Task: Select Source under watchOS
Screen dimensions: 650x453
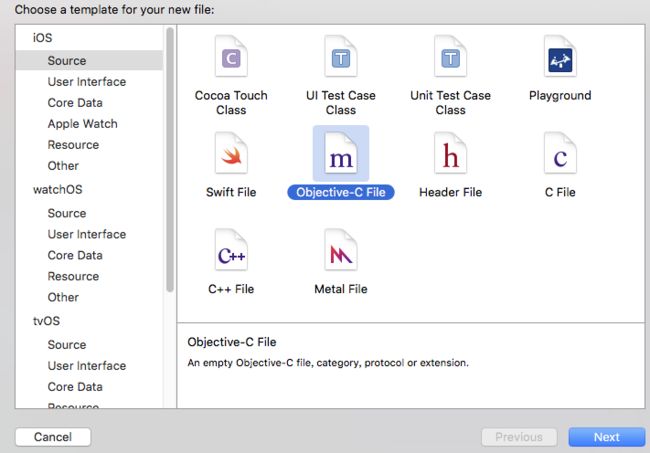Action: pos(67,213)
